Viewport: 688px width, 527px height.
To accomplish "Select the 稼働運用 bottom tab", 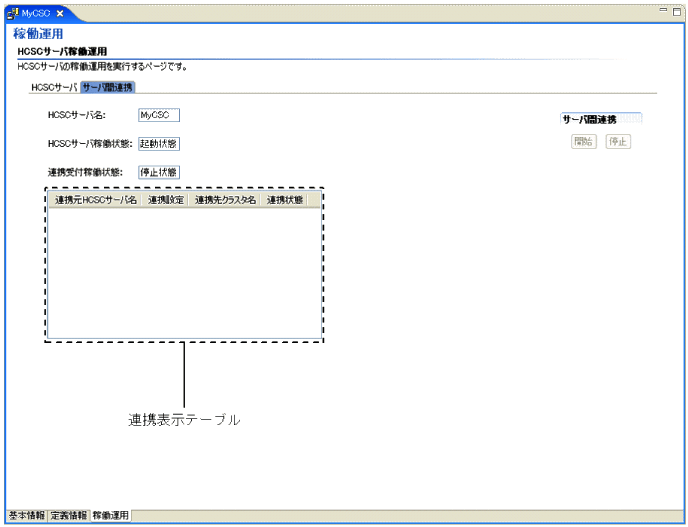I will (111, 515).
